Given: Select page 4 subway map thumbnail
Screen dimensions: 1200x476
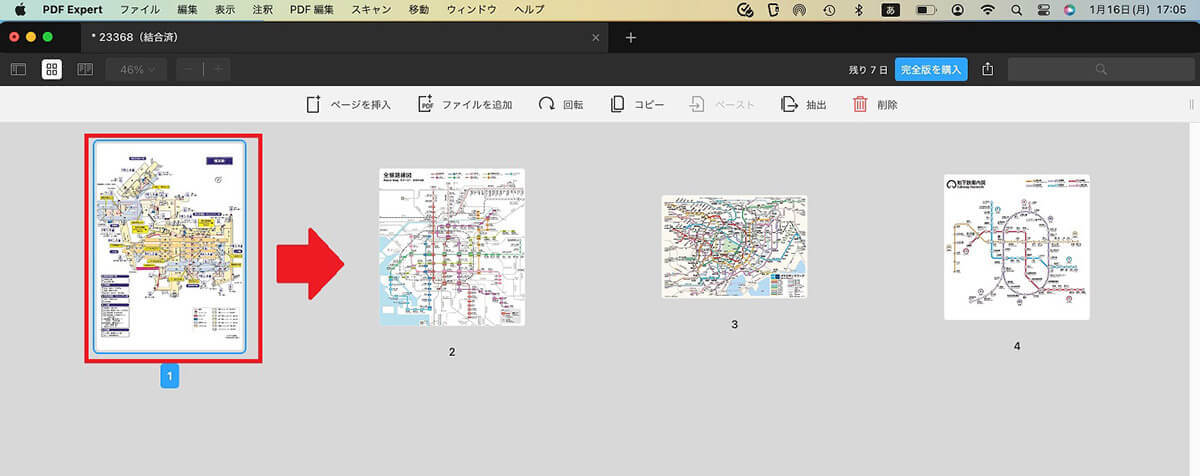Looking at the screenshot, I should pos(1017,247).
